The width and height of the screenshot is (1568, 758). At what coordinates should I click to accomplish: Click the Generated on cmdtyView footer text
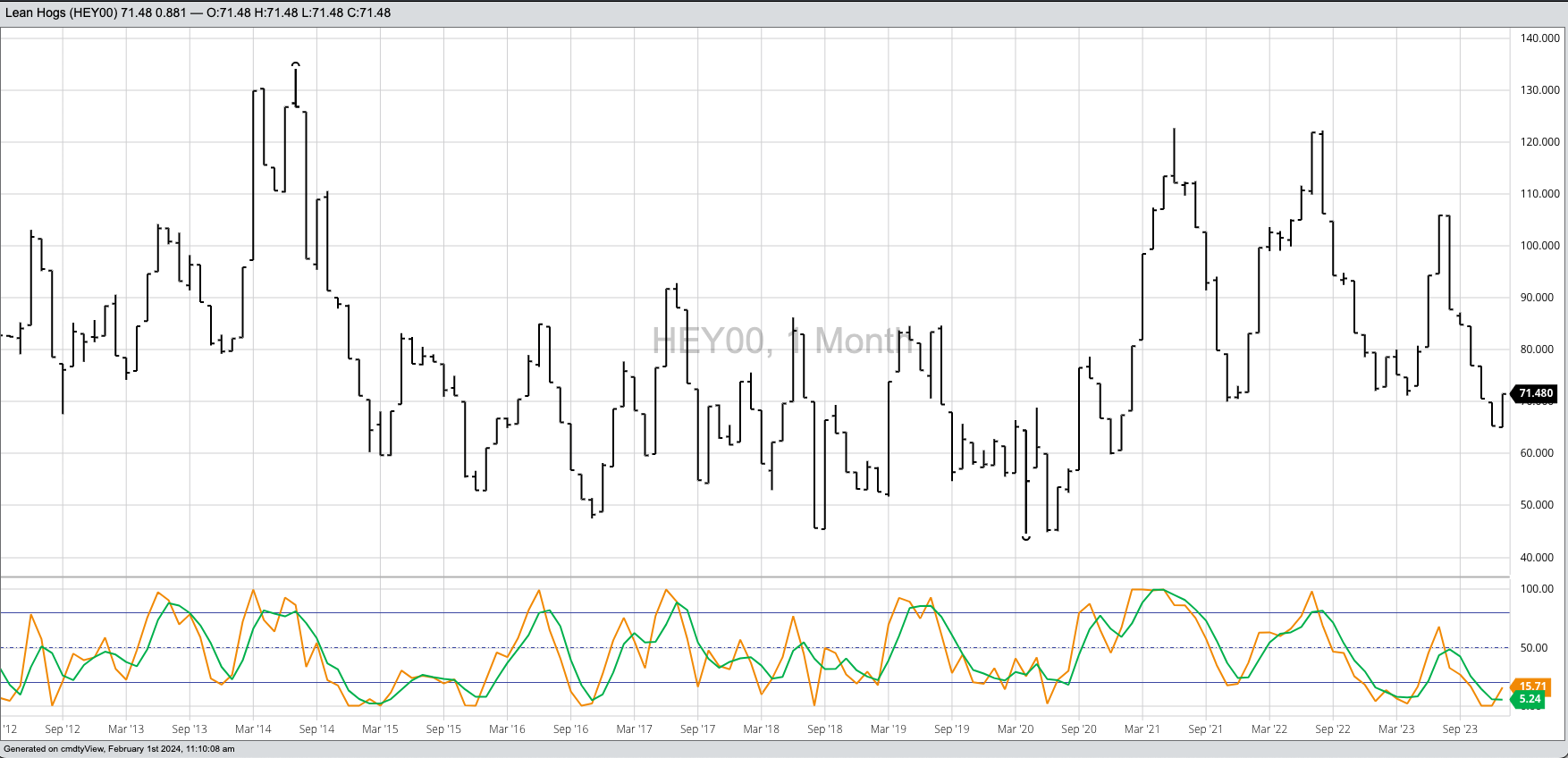[119, 749]
